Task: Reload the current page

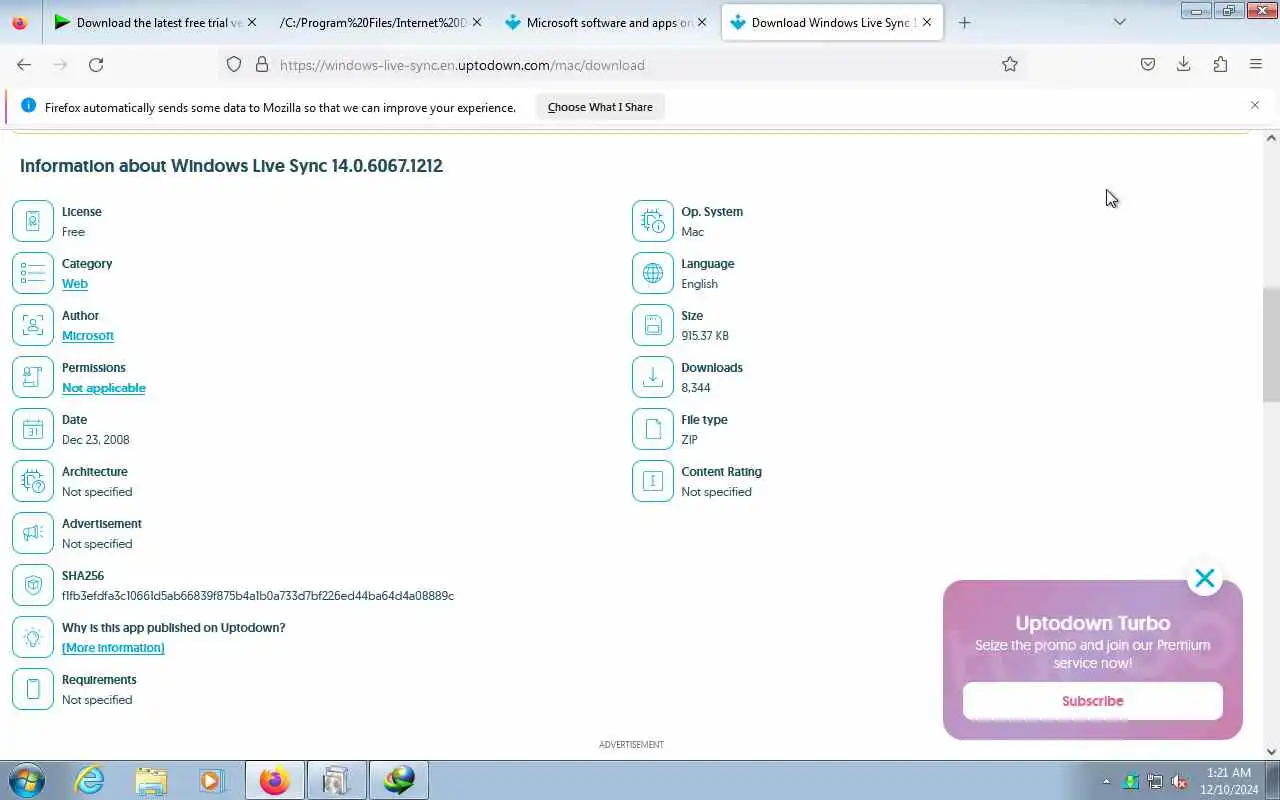Action: pos(96,65)
